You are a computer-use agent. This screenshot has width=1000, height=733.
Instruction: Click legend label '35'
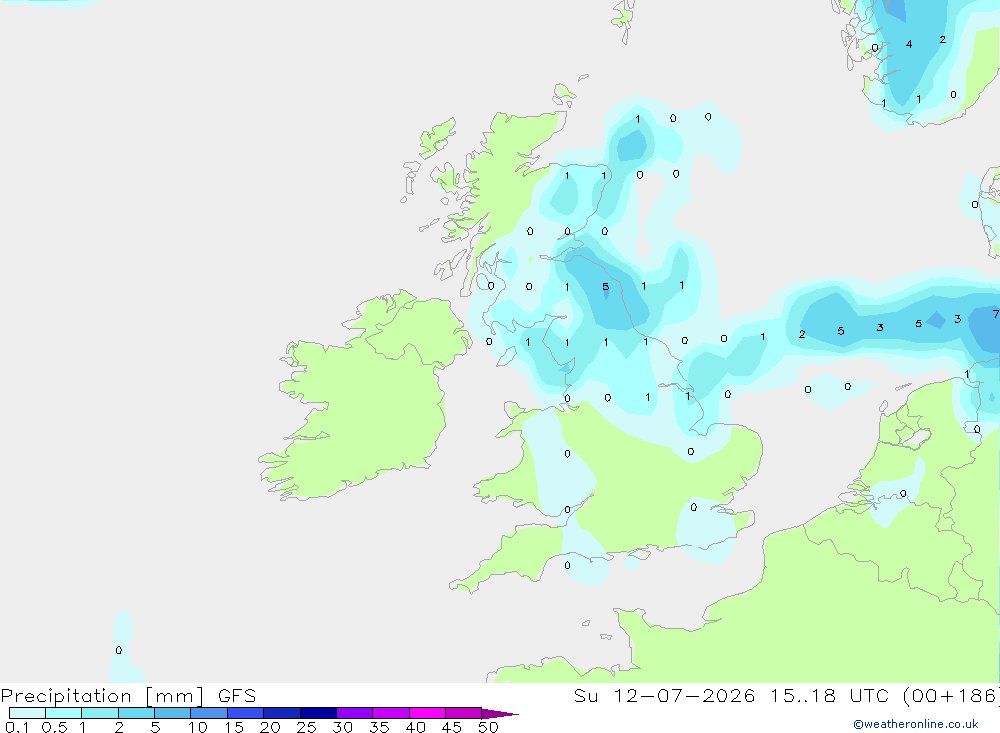[379, 727]
